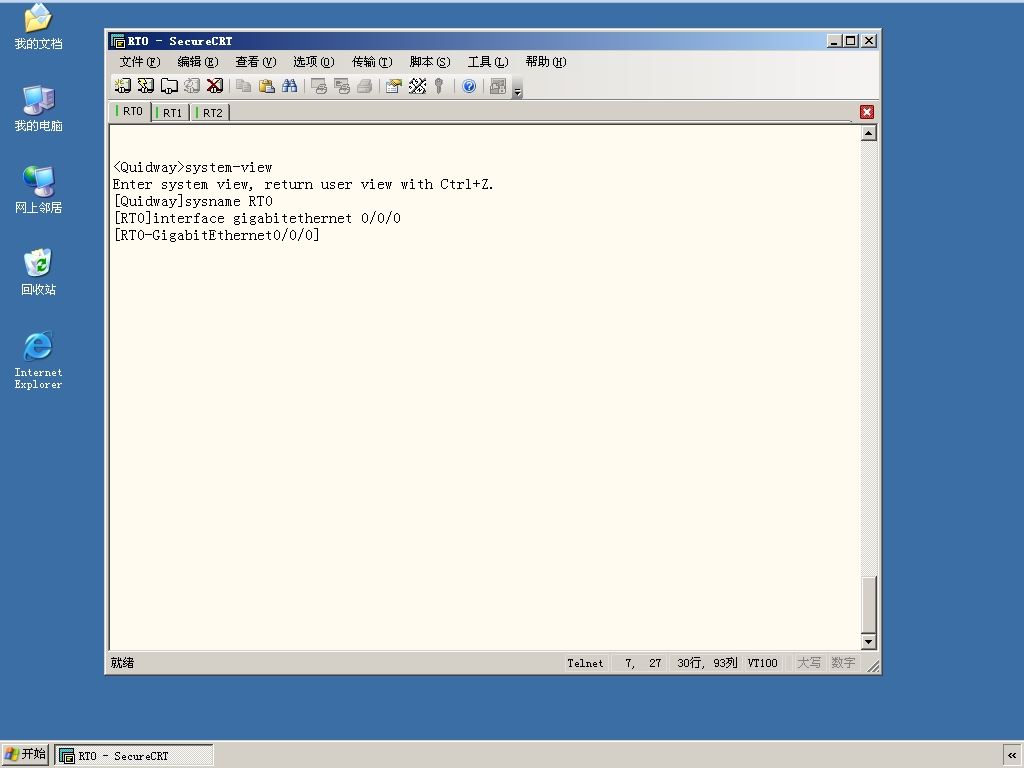
Task: Click the Print Screen toolbar icon
Action: click(319, 86)
